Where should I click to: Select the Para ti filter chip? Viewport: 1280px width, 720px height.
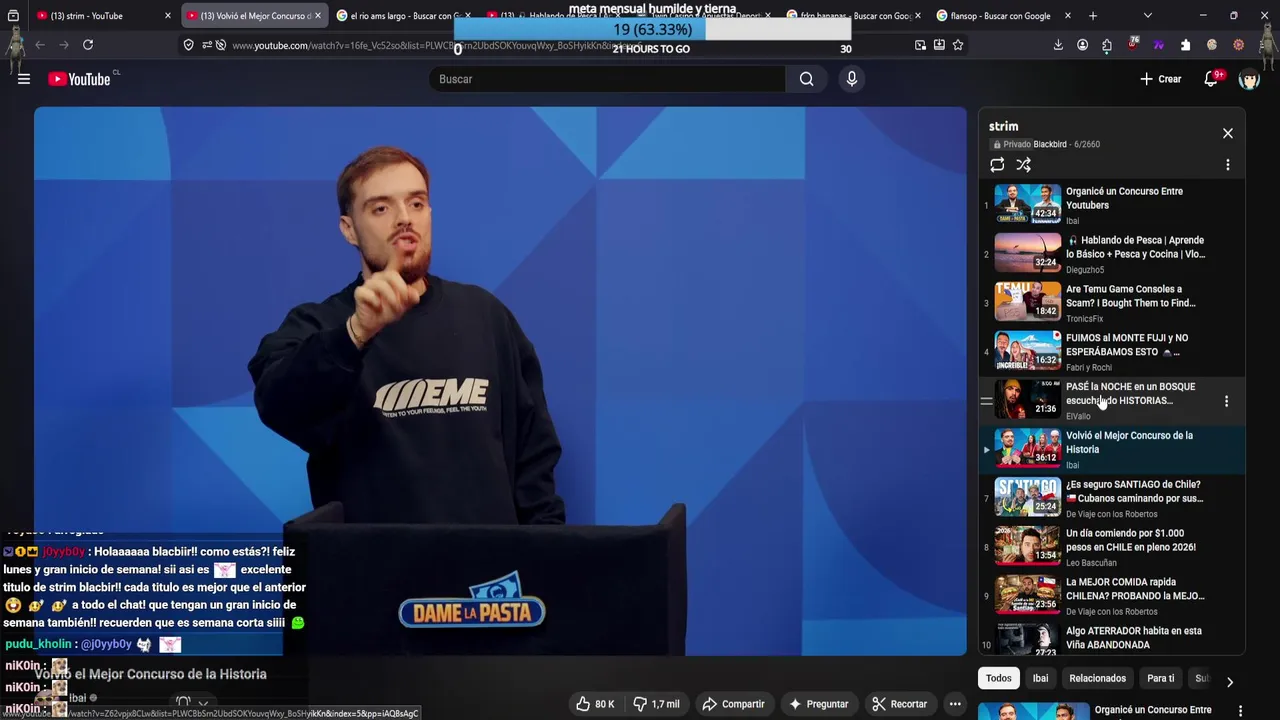point(1160,678)
